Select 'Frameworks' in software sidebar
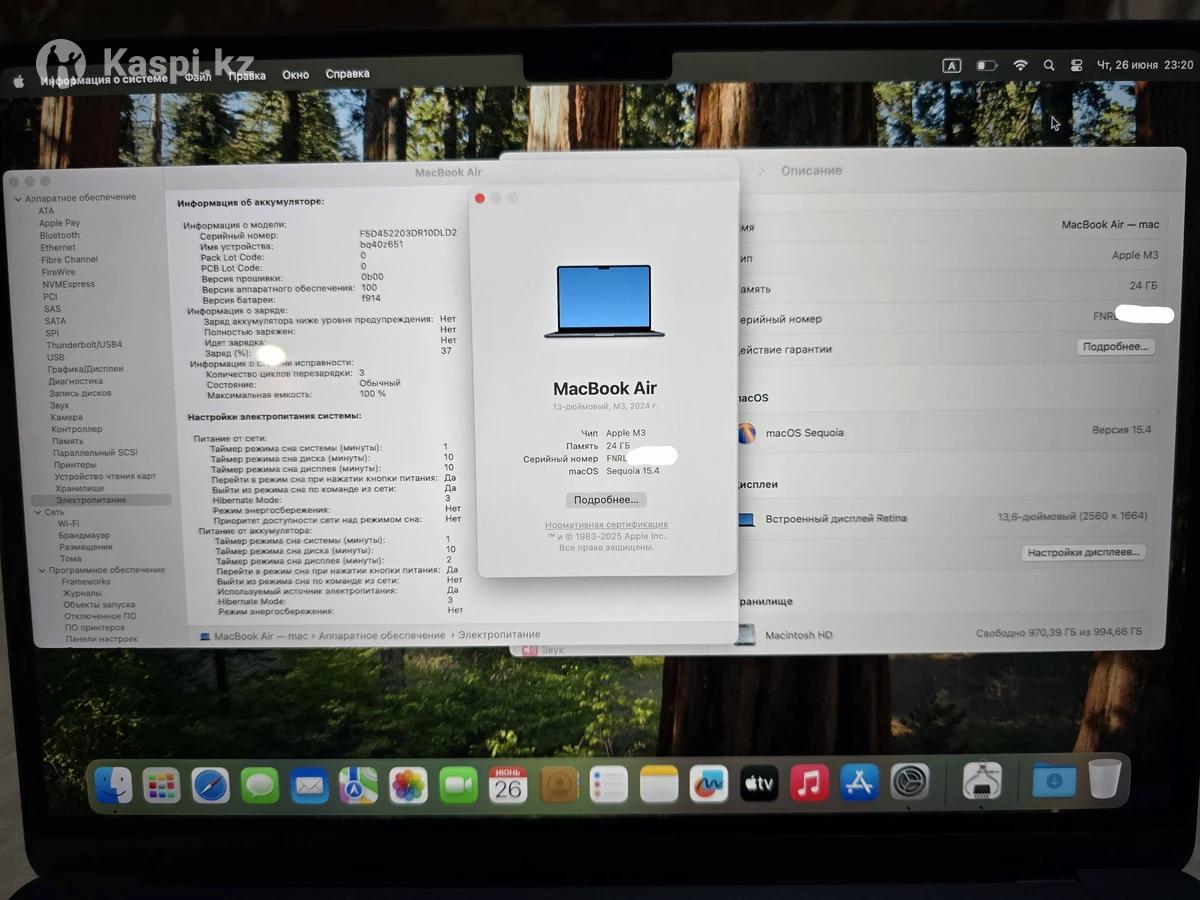Screen dimensions: 1200x900 86,582
